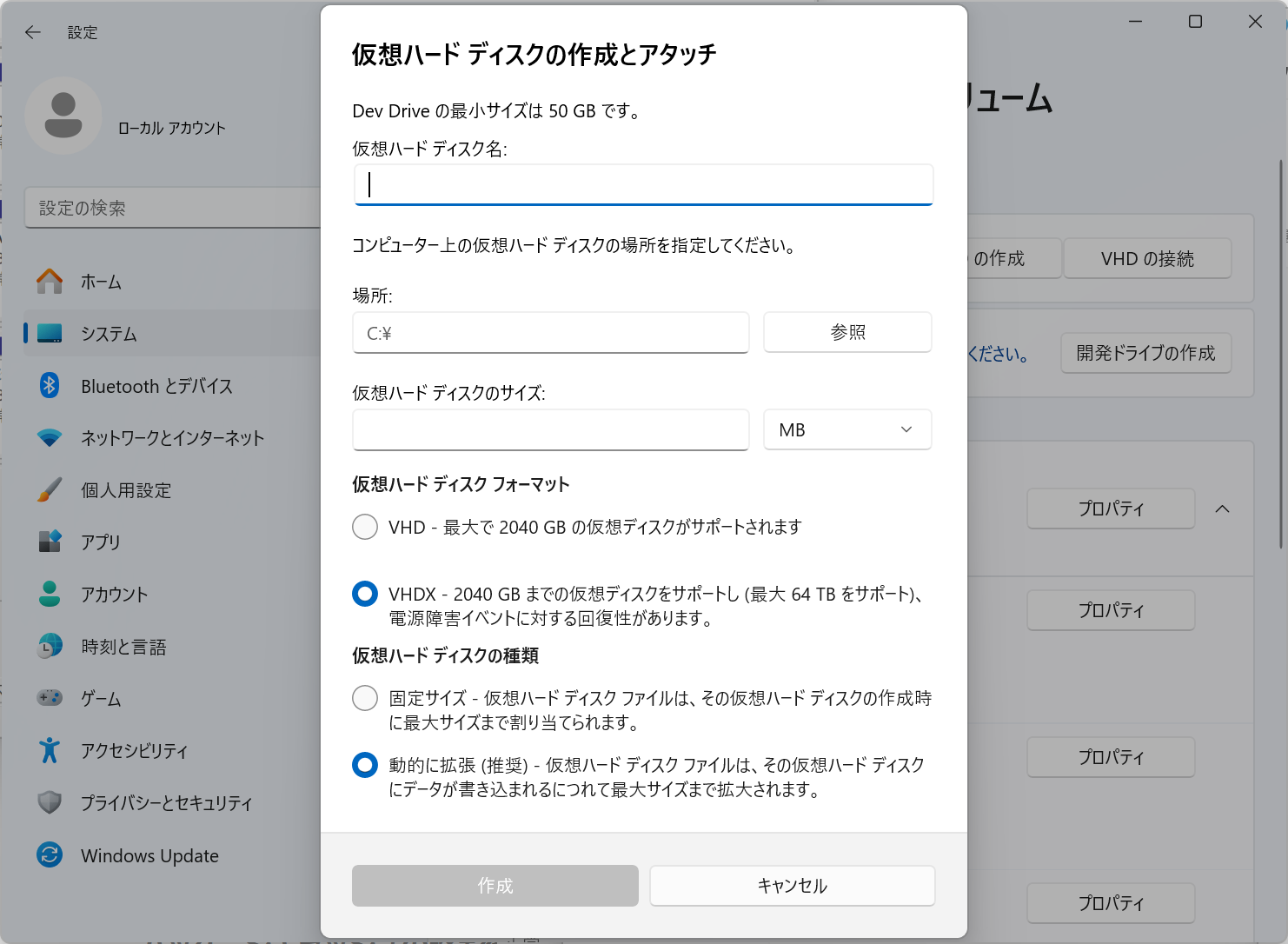The image size is (1288, 944).
Task: Collapse the expanded プロパティ section
Action: 1223,509
